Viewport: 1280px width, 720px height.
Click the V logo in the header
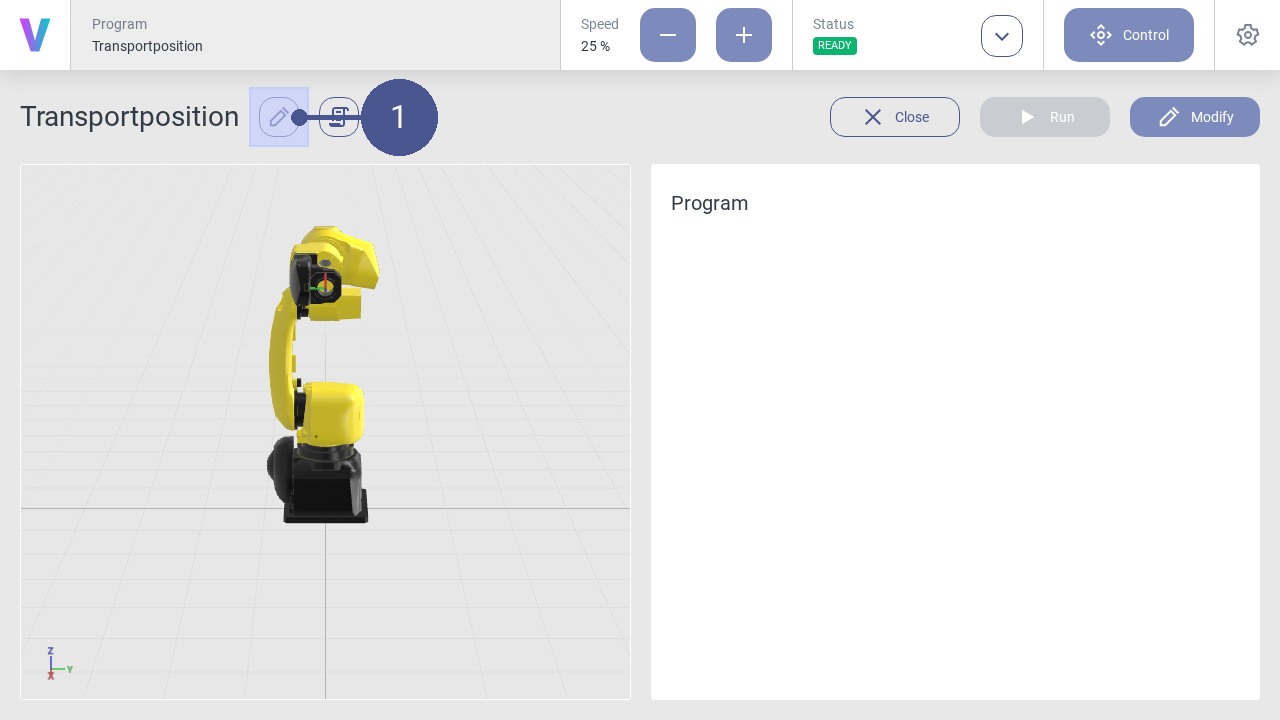click(35, 35)
